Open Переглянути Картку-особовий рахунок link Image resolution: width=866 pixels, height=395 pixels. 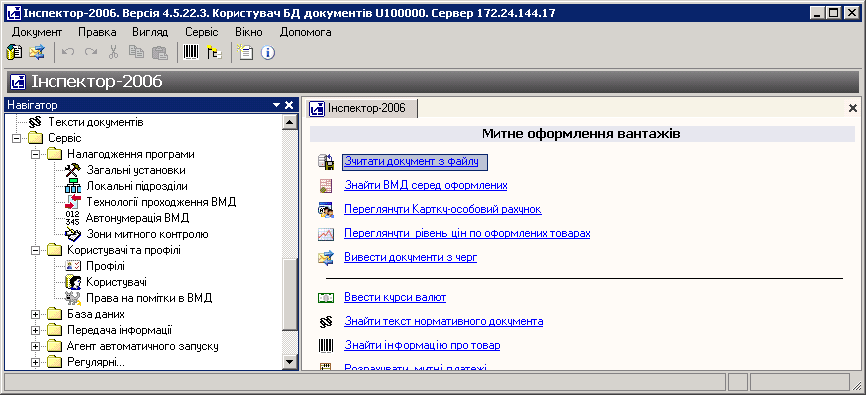pos(443,209)
